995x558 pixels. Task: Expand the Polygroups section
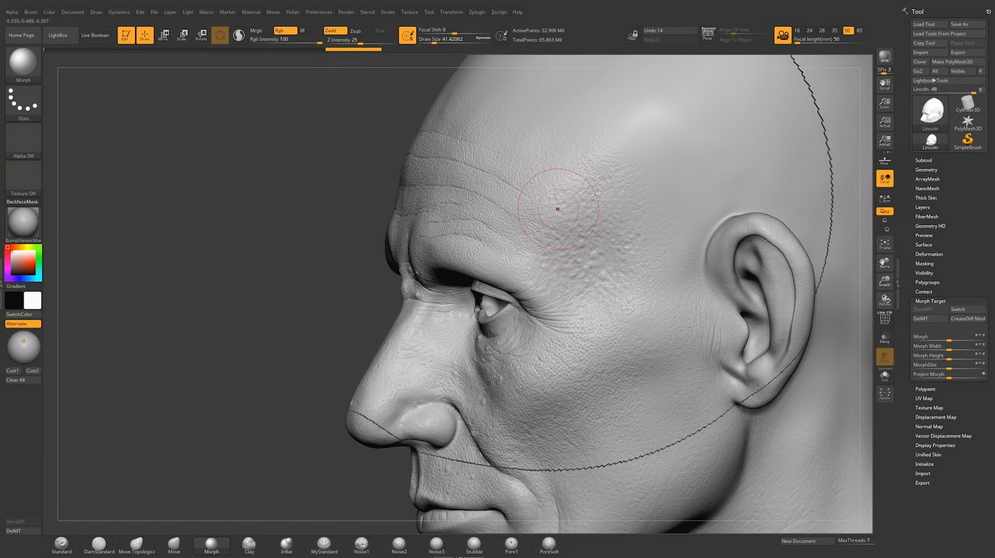(x=927, y=282)
